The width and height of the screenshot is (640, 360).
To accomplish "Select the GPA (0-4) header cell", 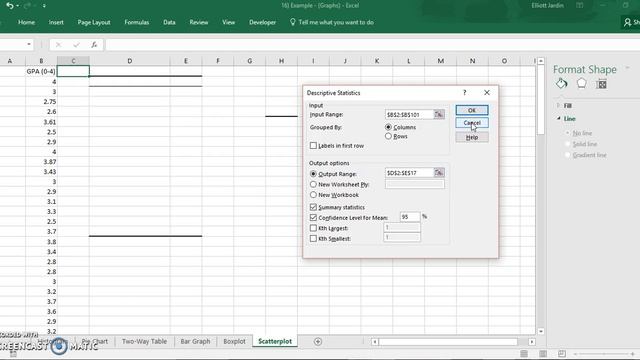I will click(x=41, y=71).
